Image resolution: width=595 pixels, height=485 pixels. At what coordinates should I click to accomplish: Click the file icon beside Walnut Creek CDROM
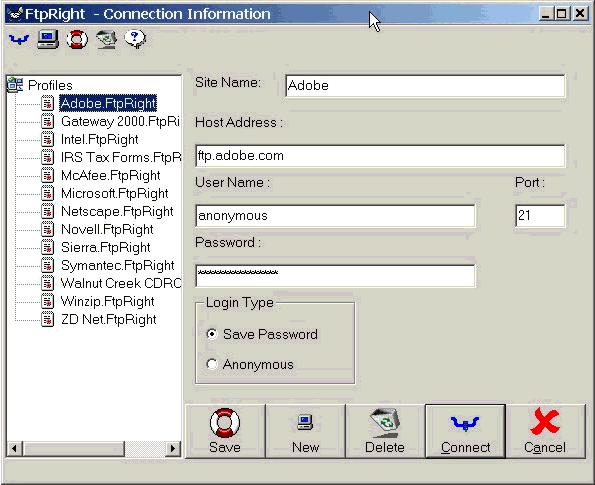(x=47, y=283)
